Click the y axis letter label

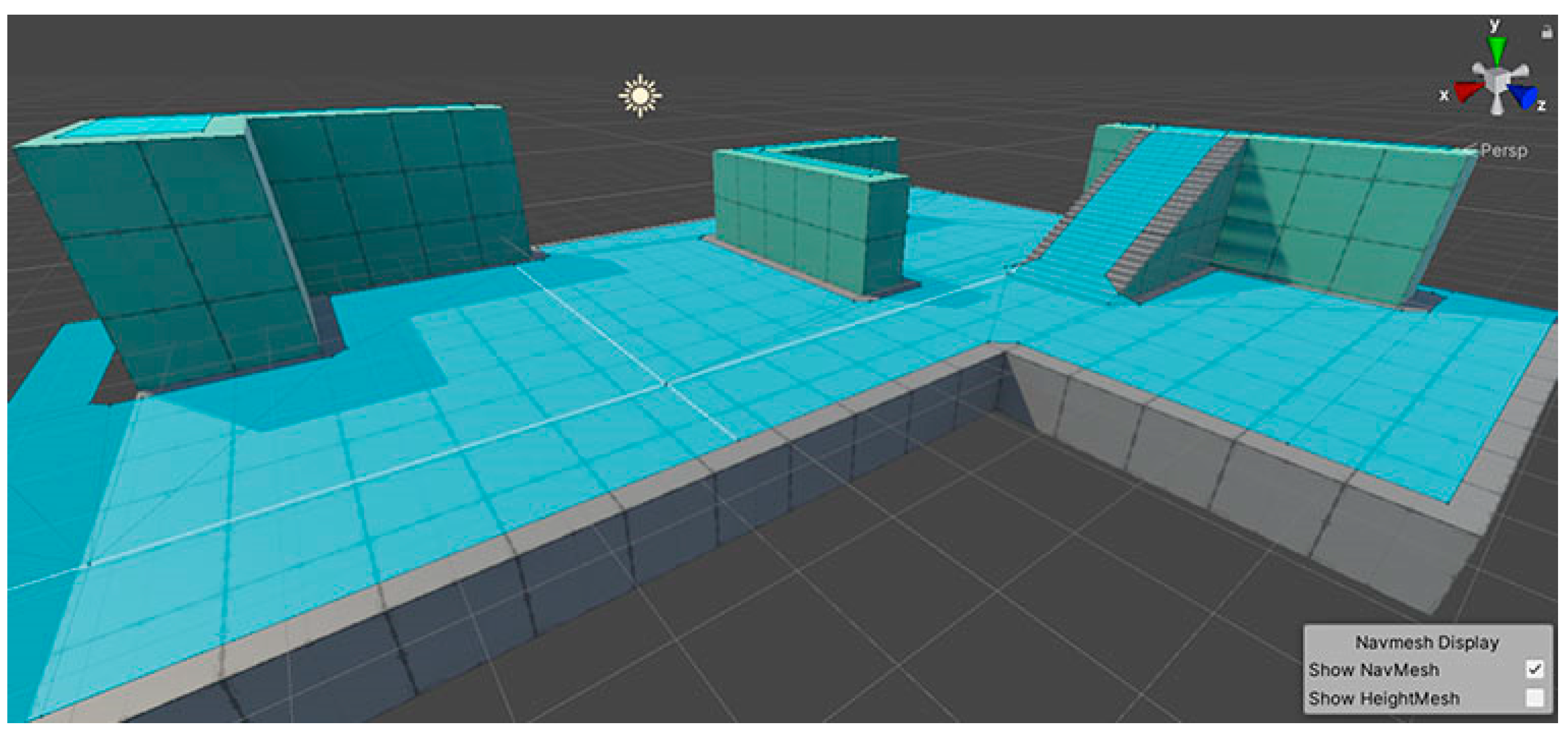pyautogui.click(x=1495, y=25)
